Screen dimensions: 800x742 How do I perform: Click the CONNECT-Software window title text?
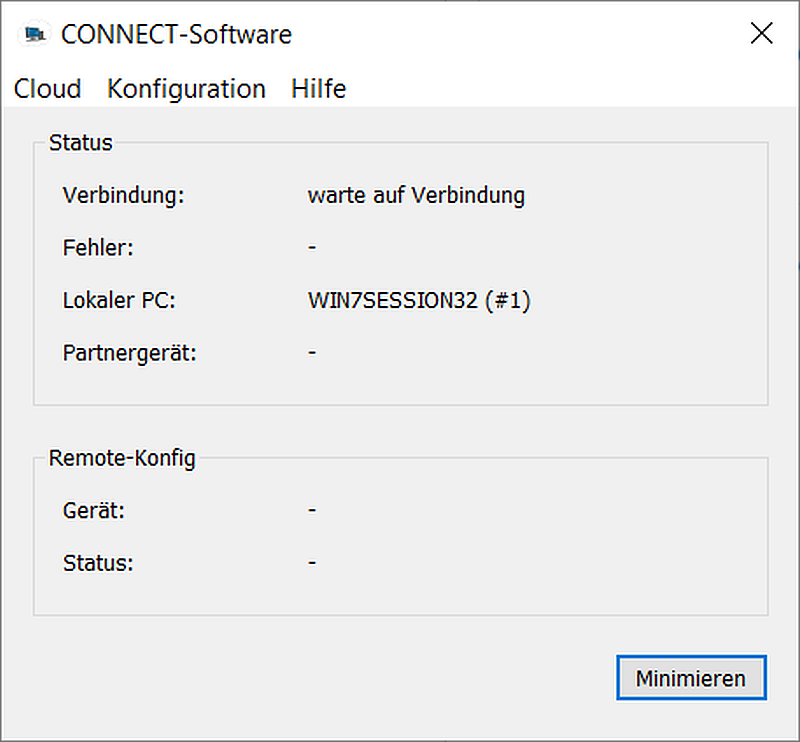click(x=176, y=34)
